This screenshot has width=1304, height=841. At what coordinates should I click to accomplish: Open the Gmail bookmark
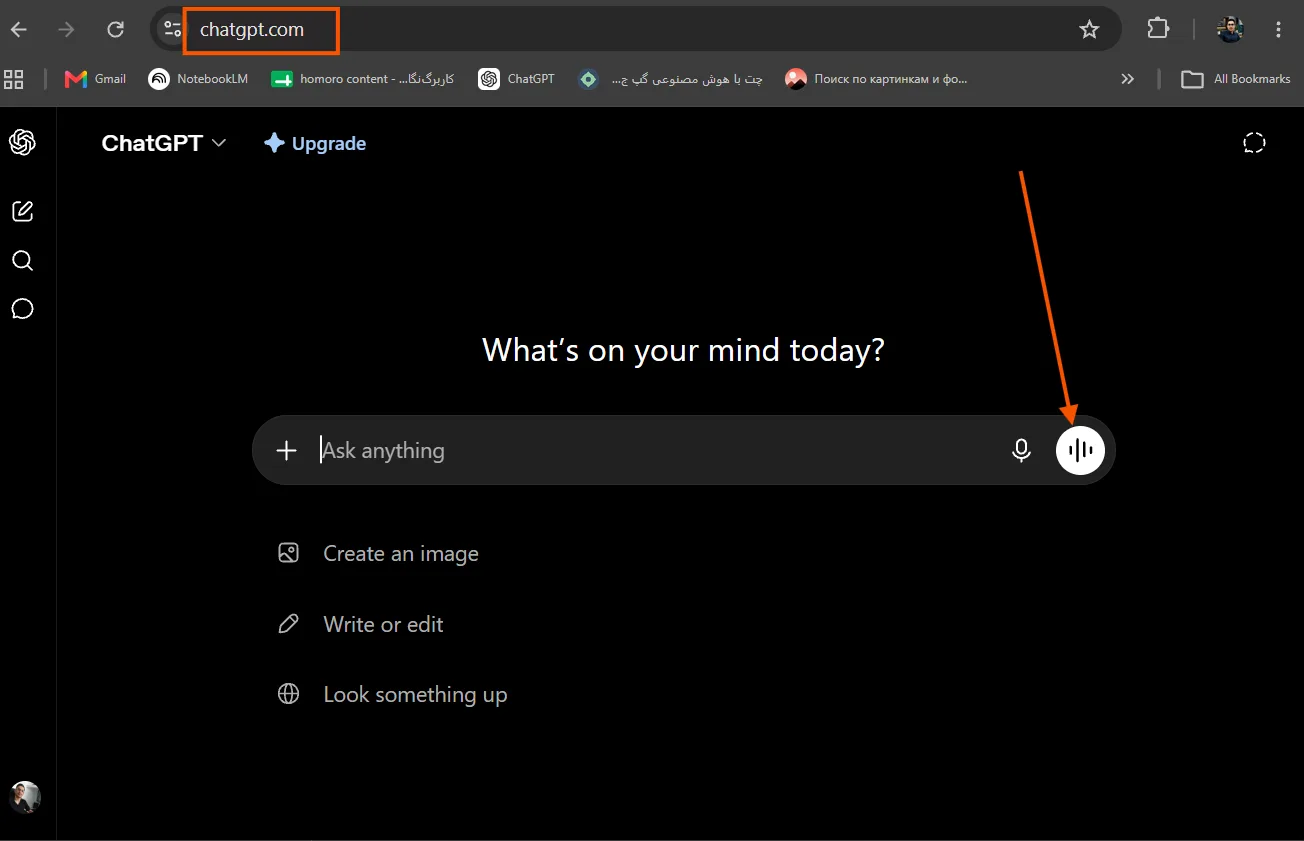pyautogui.click(x=96, y=79)
